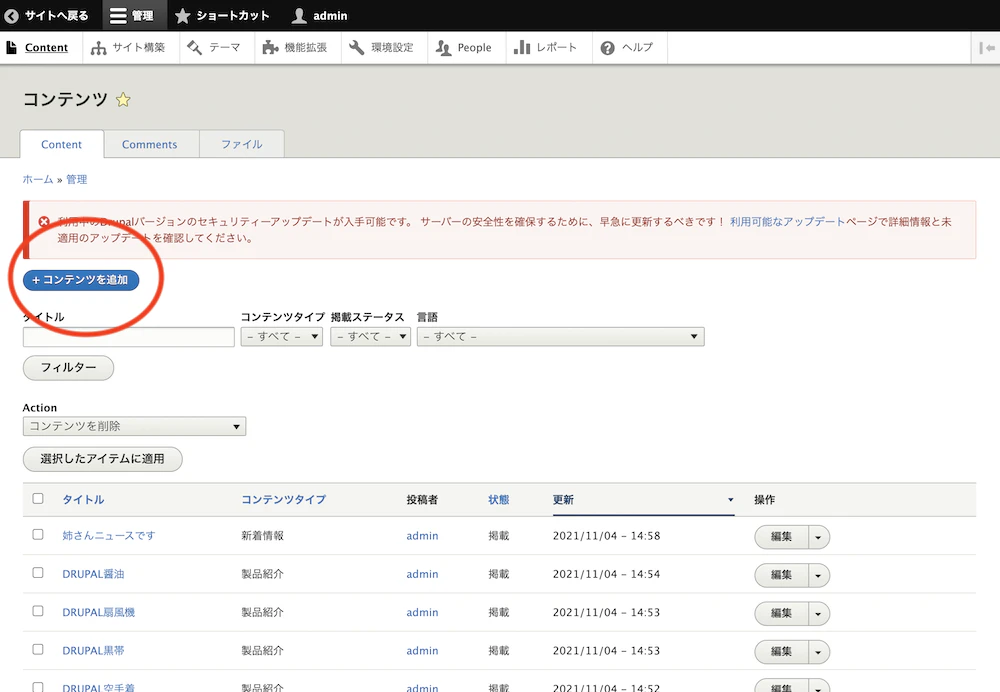Click the star icon beside ショートカット
Image resolution: width=1000 pixels, height=692 pixels.
coord(182,16)
